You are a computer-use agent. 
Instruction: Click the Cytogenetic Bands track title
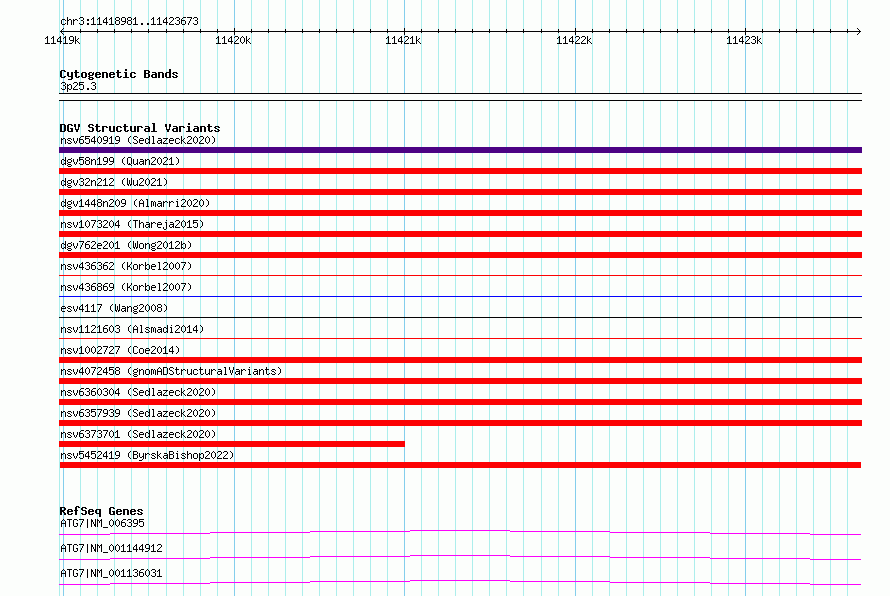119,74
